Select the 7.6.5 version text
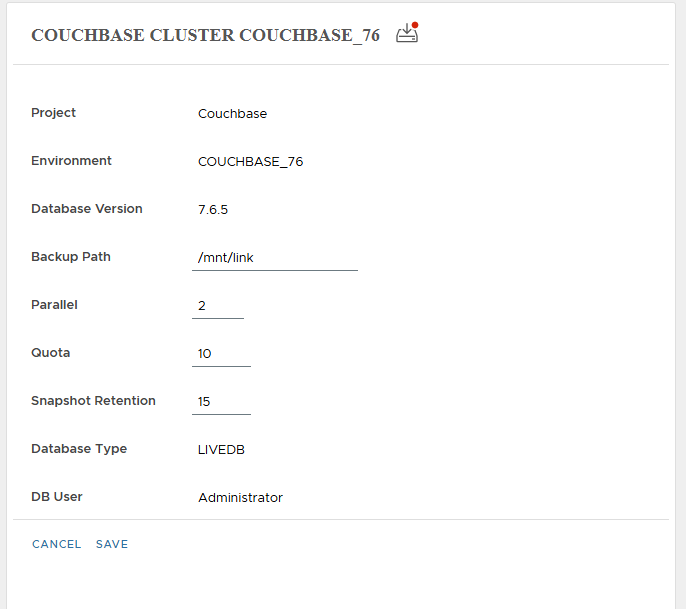 (x=213, y=210)
